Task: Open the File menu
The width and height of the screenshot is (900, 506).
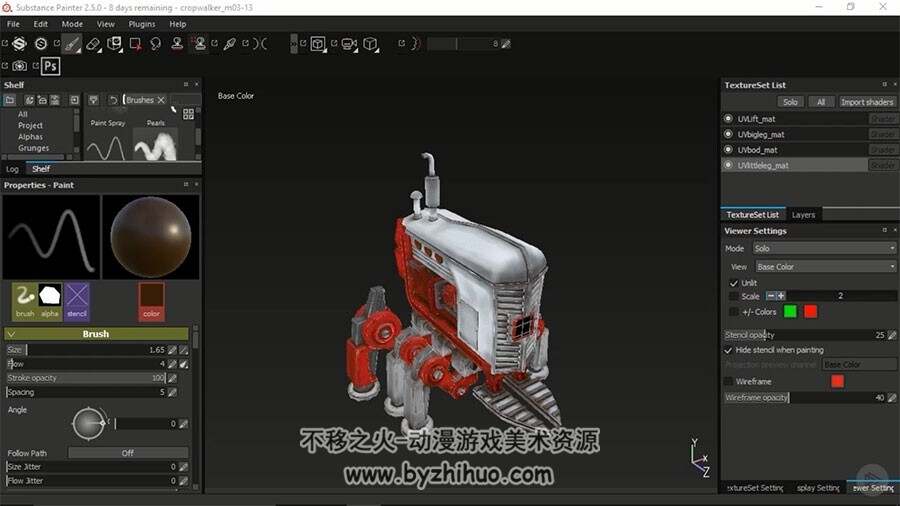Action: point(13,24)
